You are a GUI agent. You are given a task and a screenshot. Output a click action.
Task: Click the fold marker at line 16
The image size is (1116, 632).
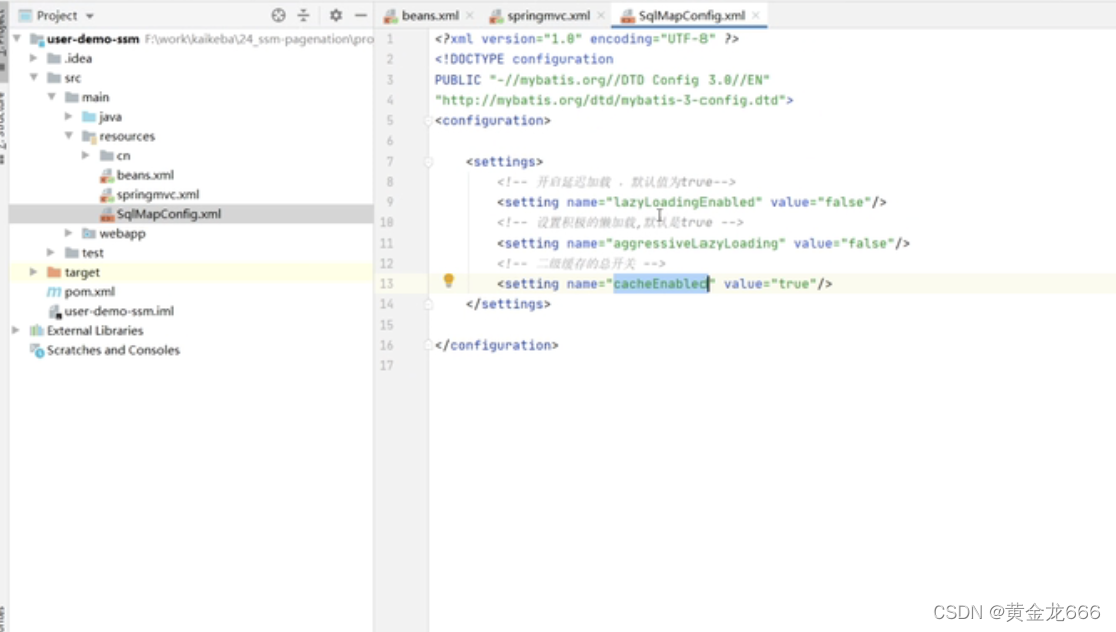428,345
